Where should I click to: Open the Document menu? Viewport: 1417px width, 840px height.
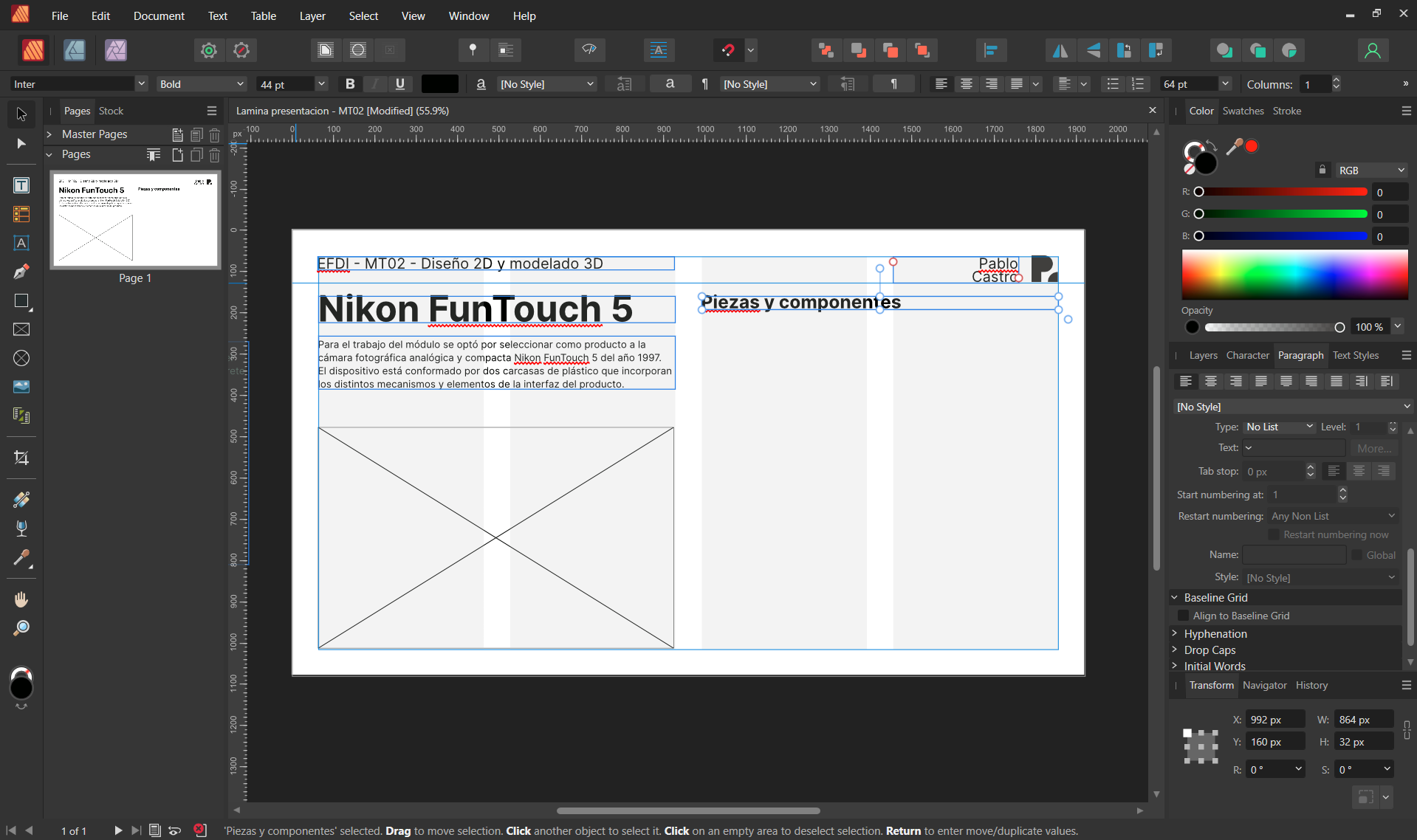(x=159, y=16)
